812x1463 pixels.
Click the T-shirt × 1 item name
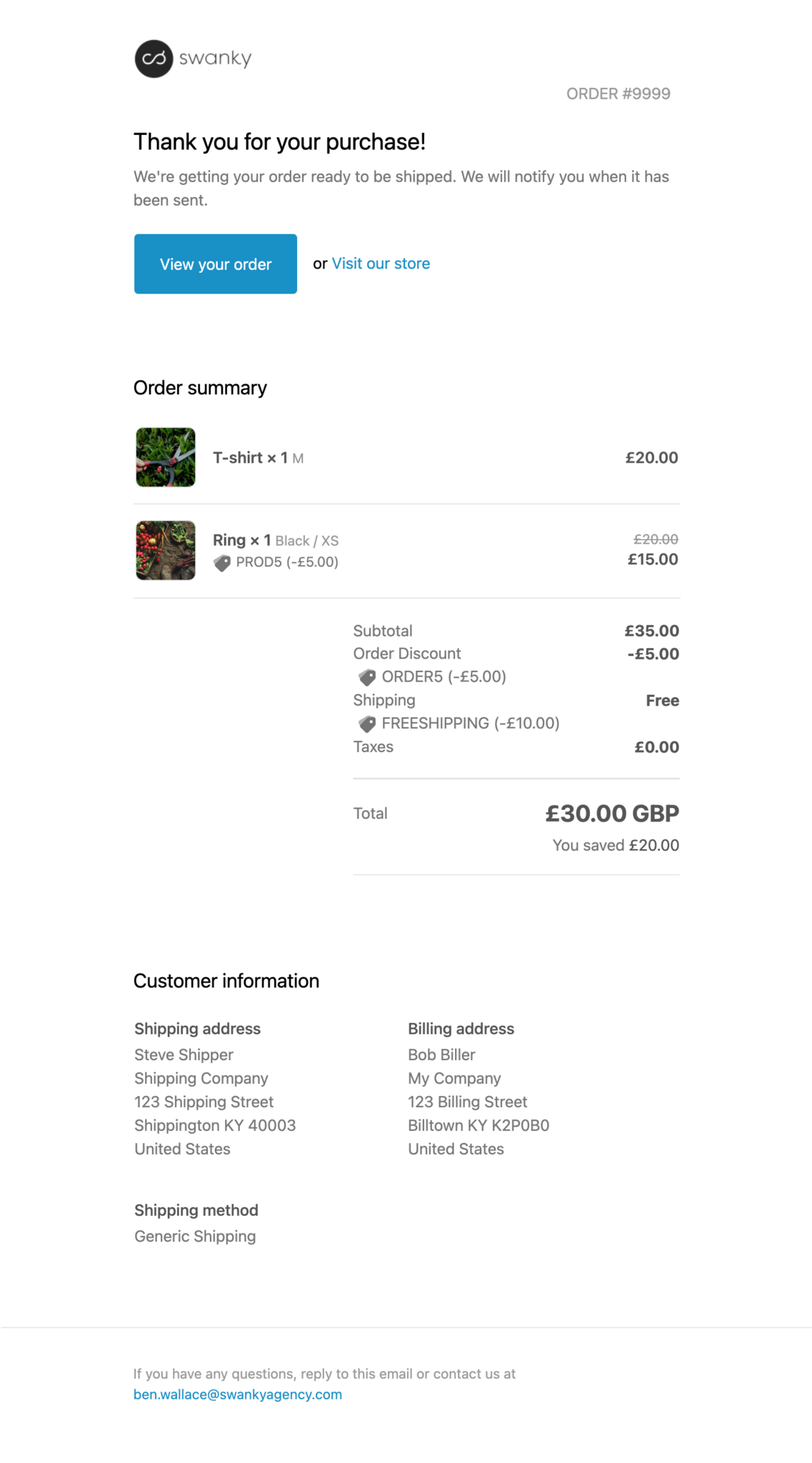[x=250, y=458]
